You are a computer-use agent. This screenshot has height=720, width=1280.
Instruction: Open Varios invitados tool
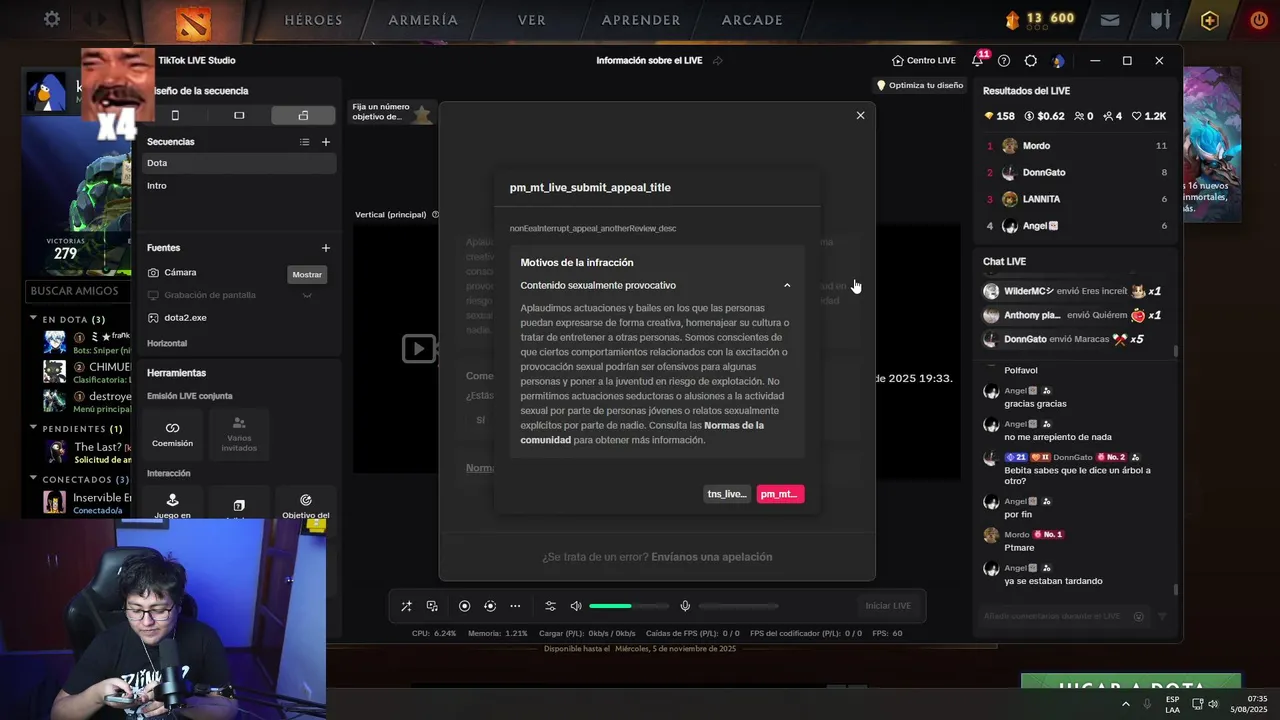point(239,433)
